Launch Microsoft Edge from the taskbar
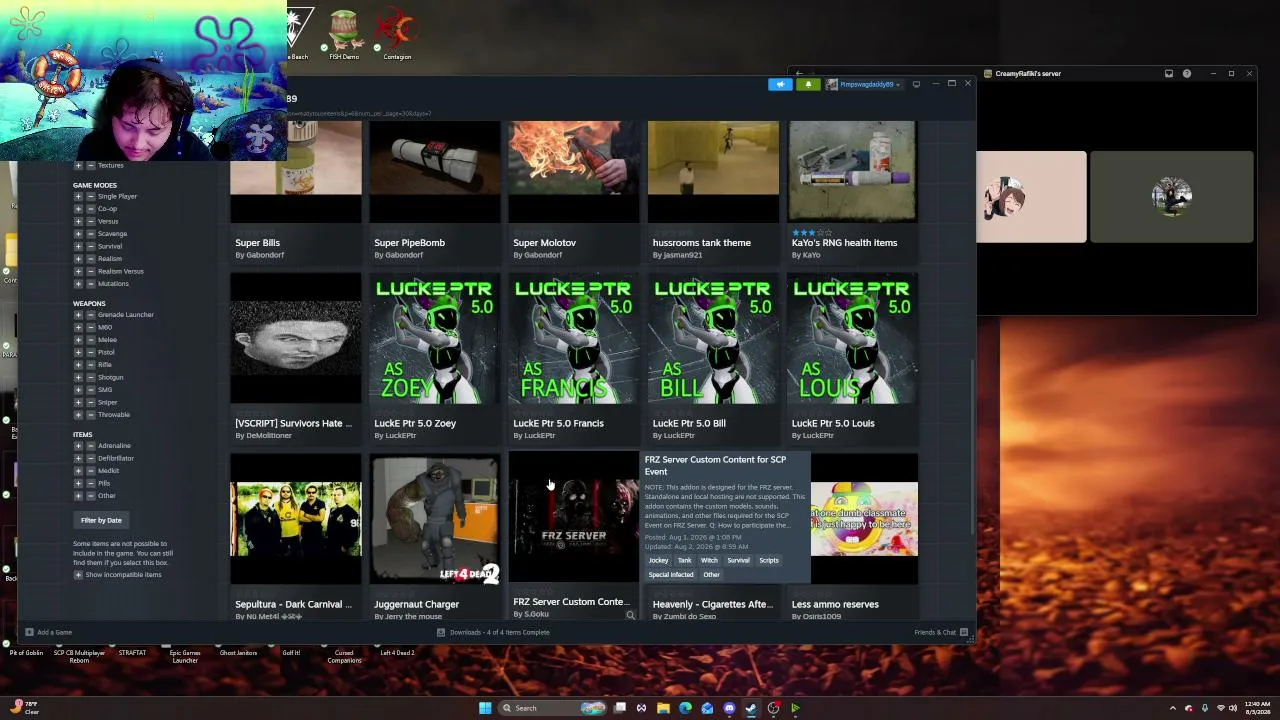 point(685,708)
